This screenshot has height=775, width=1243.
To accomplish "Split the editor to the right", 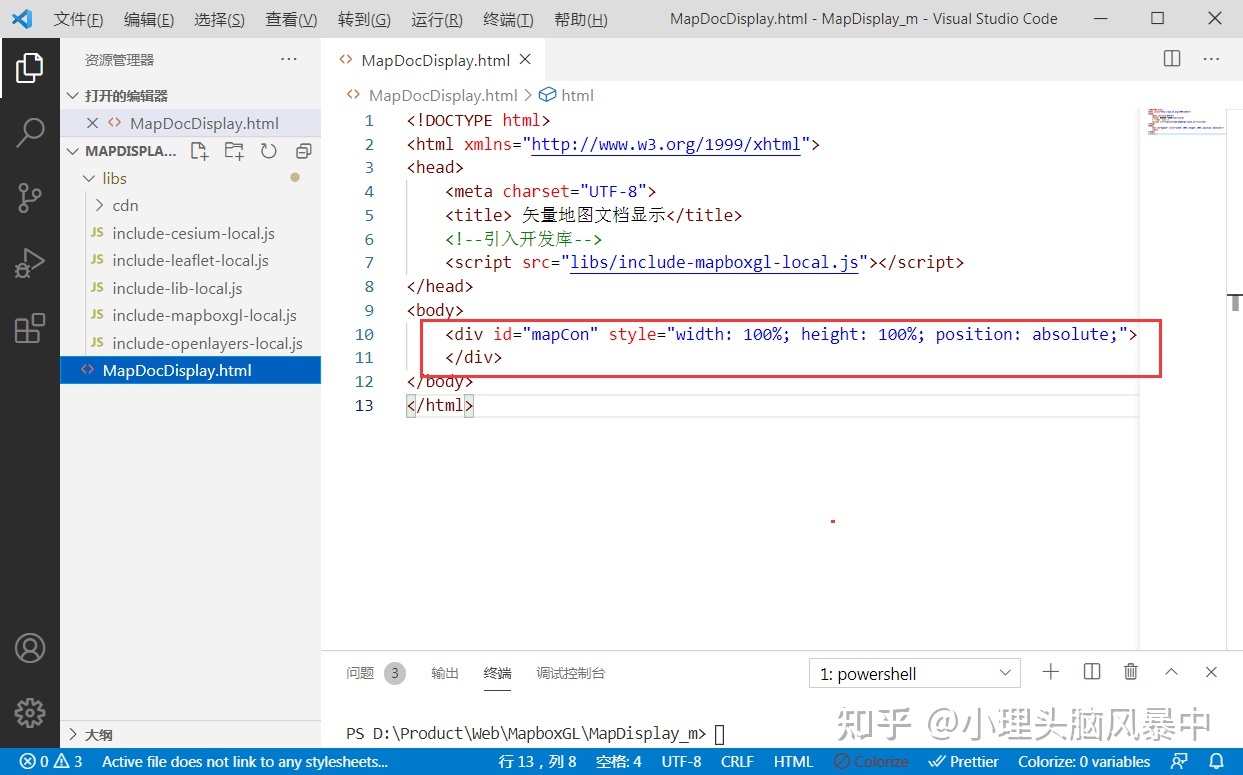I will pos(1172,59).
